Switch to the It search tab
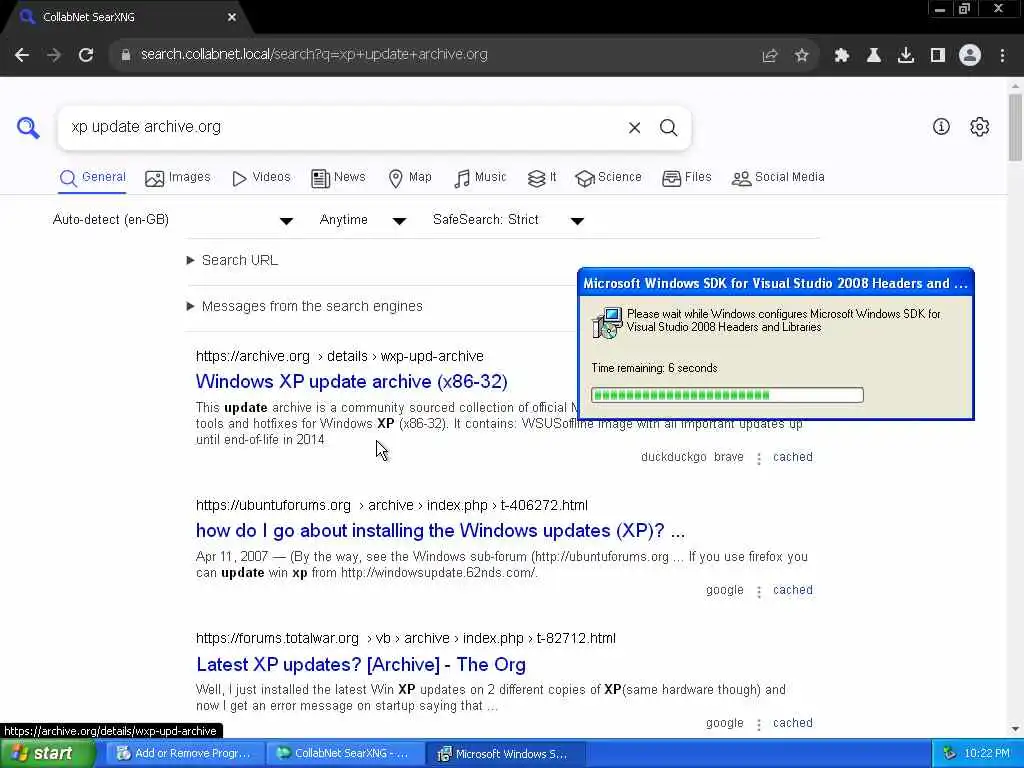This screenshot has width=1024, height=768. tap(542, 178)
